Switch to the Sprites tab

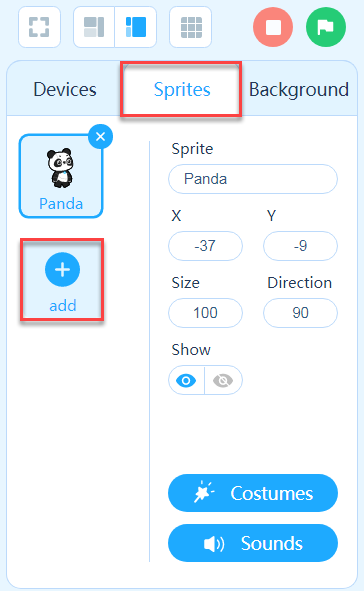(x=182, y=89)
